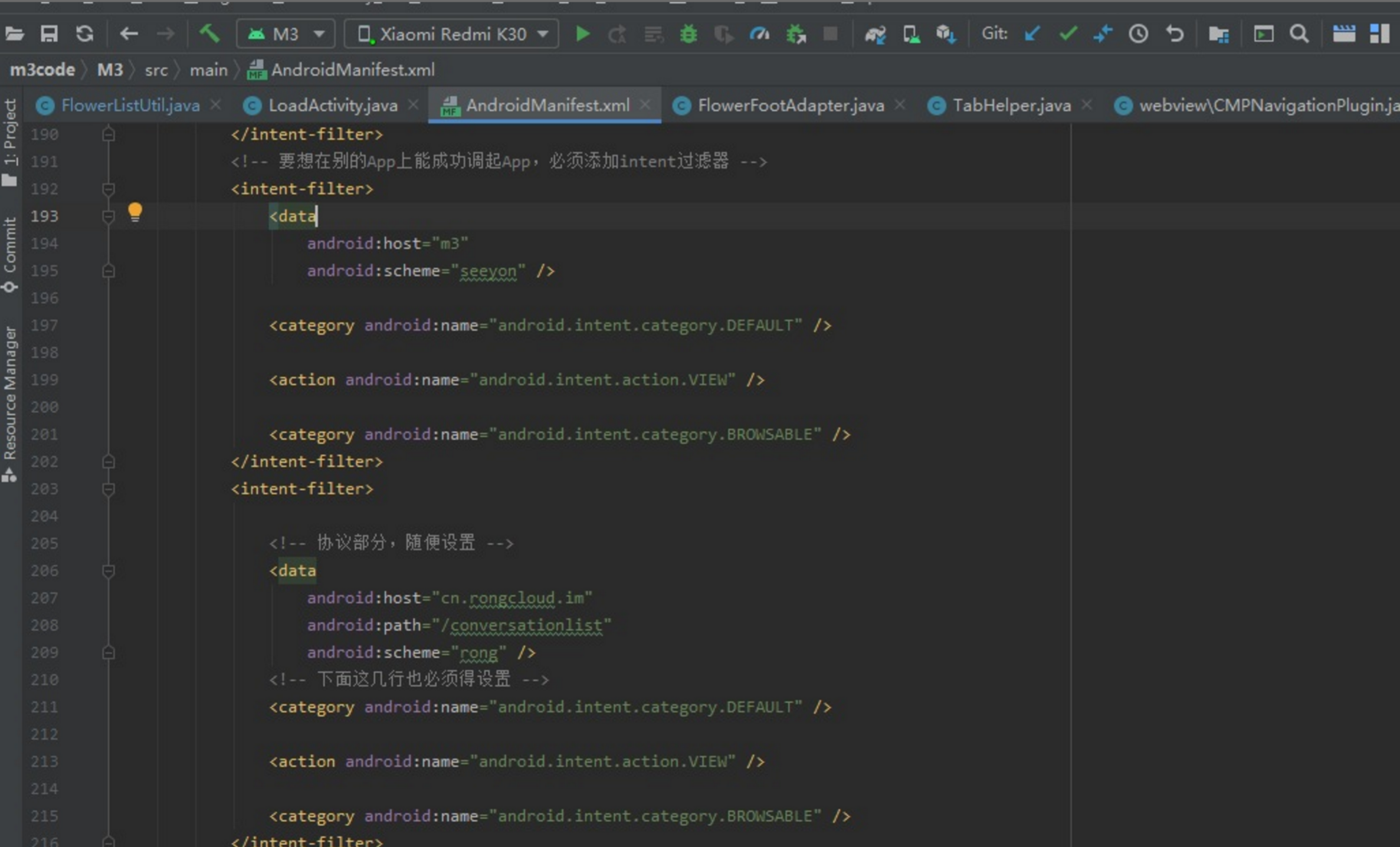
Task: Click the Search Everywhere magnifier icon
Action: pos(1299,34)
